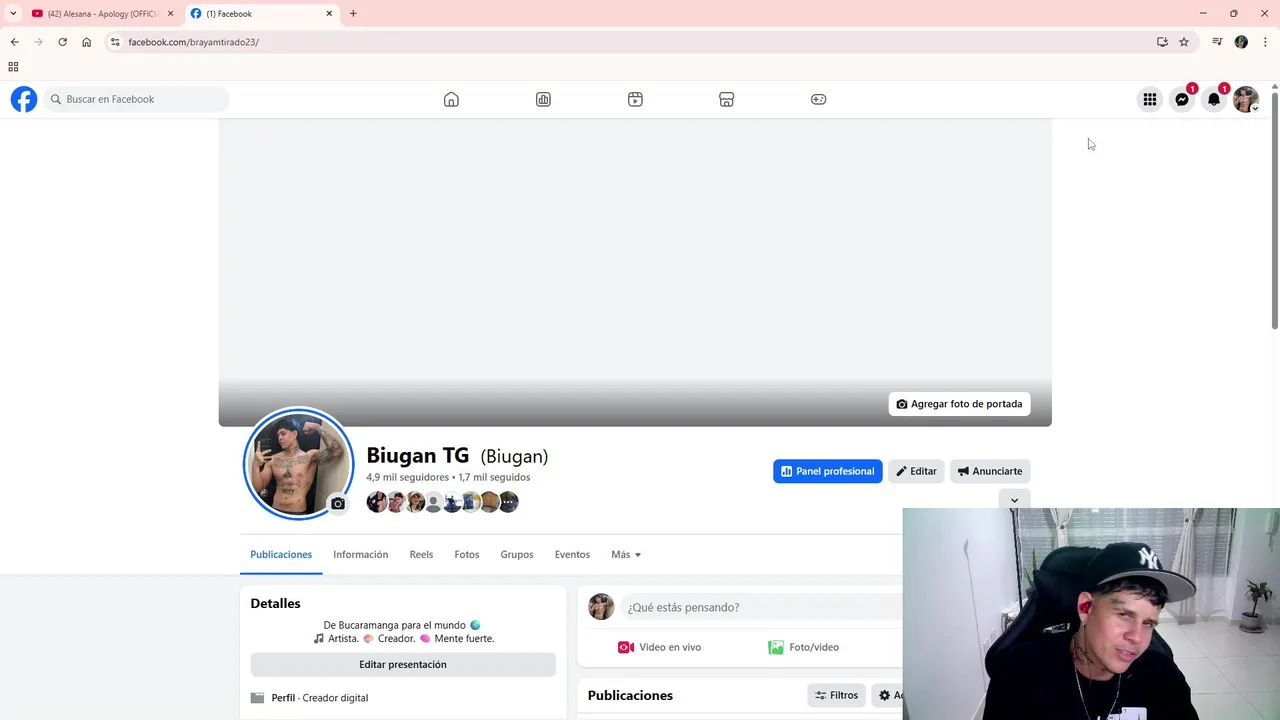This screenshot has width=1280, height=720.
Task: Click the Facebook logo icon
Action: [x=24, y=99]
